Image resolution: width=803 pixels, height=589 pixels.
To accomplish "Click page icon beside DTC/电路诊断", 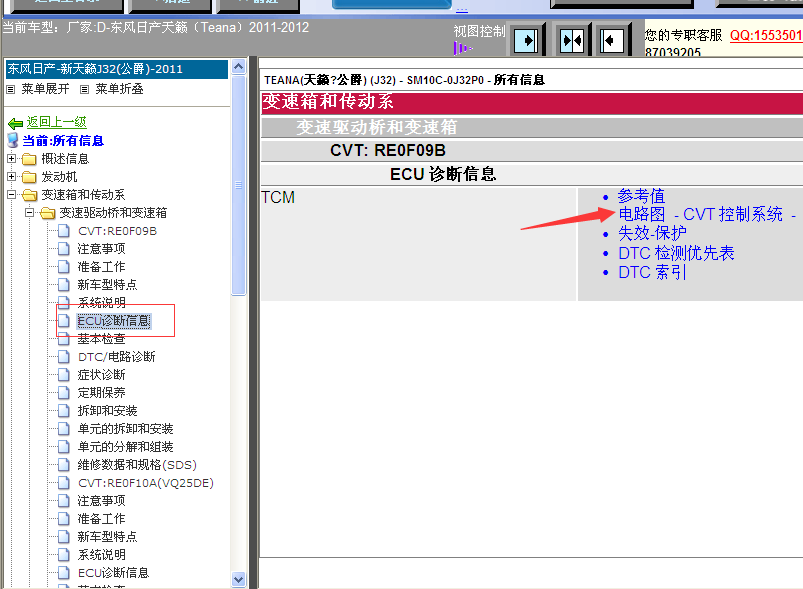I will [x=64, y=357].
